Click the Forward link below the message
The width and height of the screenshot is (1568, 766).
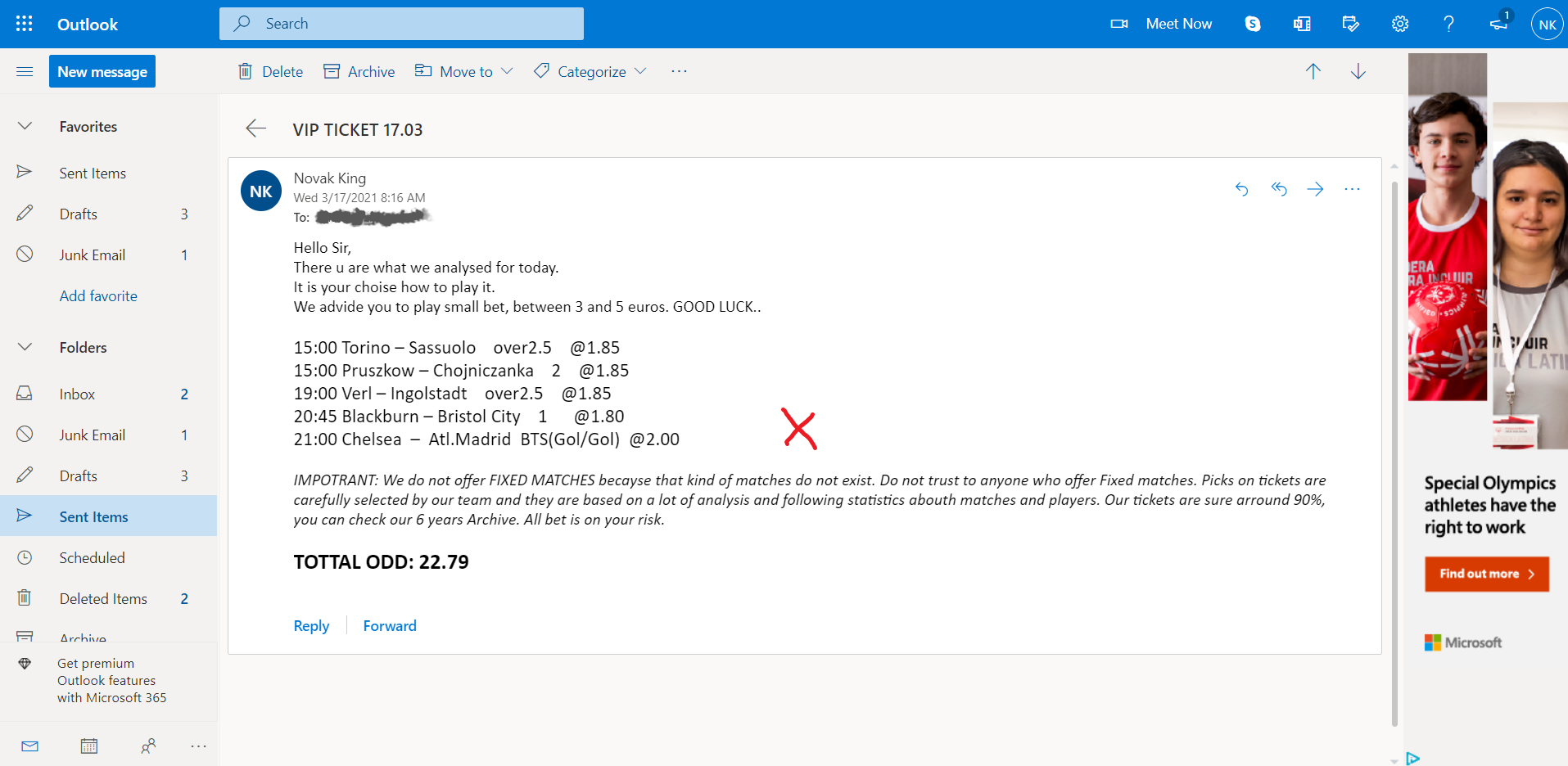point(390,625)
